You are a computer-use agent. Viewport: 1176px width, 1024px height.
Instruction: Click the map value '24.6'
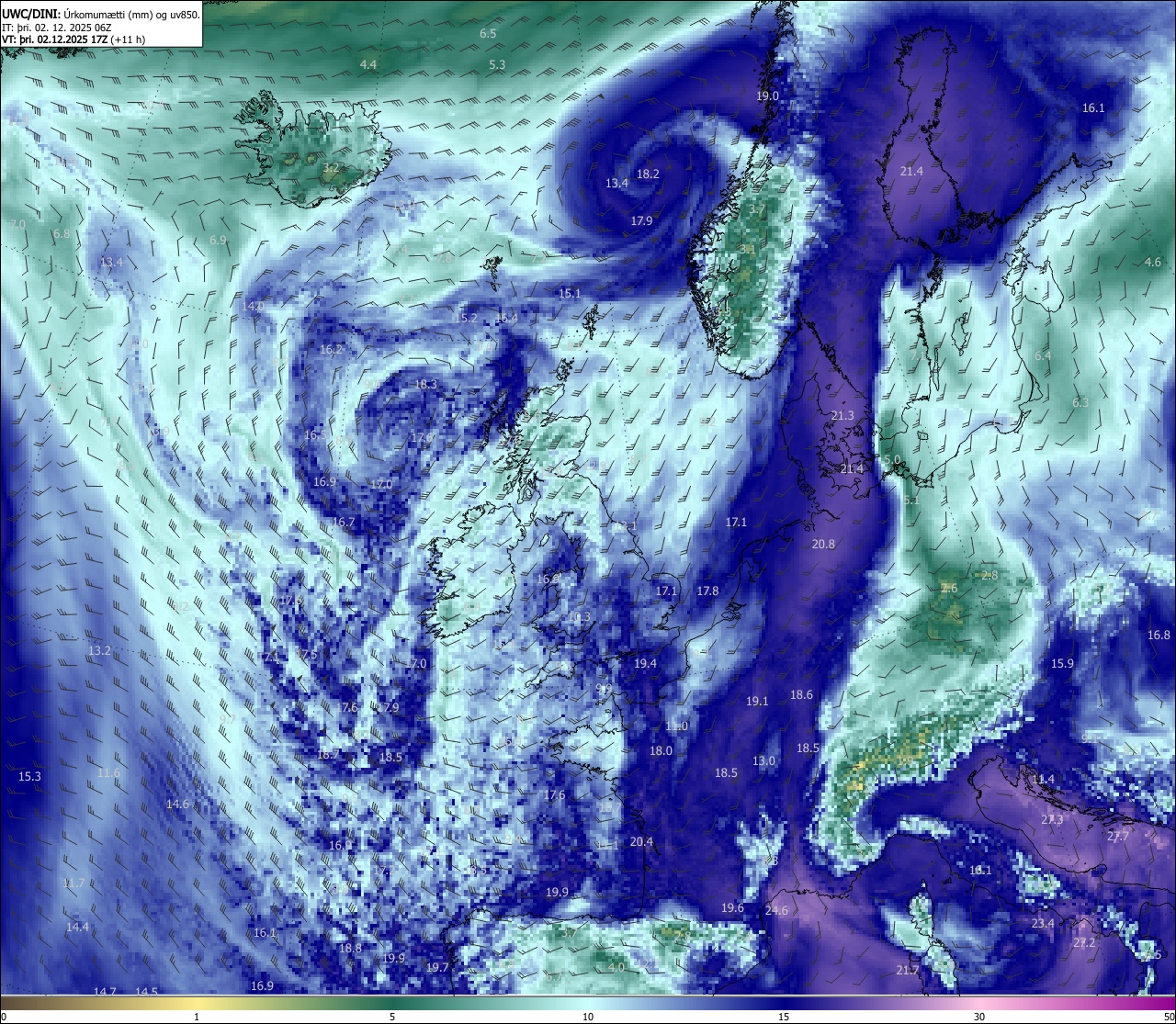pyautogui.click(x=776, y=910)
